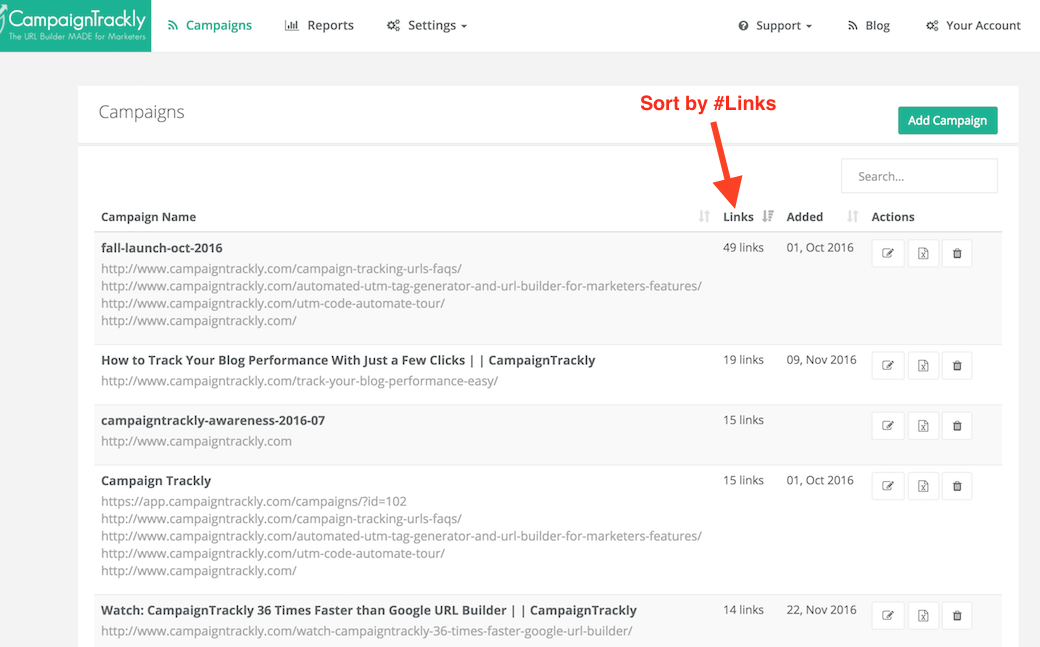The width and height of the screenshot is (1040, 647).
Task: Edit the blog performance tracking campaign
Action: pyautogui.click(x=888, y=365)
